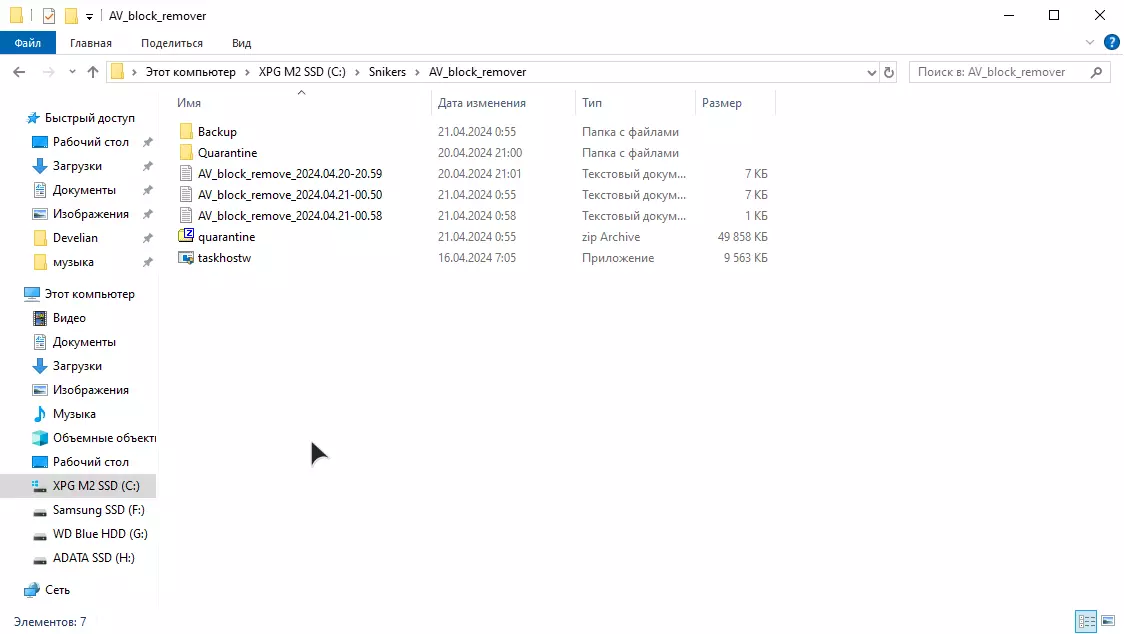Viewport: 1124px width, 634px height.
Task: Switch to large thumbnails view icon
Action: (x=1108, y=622)
